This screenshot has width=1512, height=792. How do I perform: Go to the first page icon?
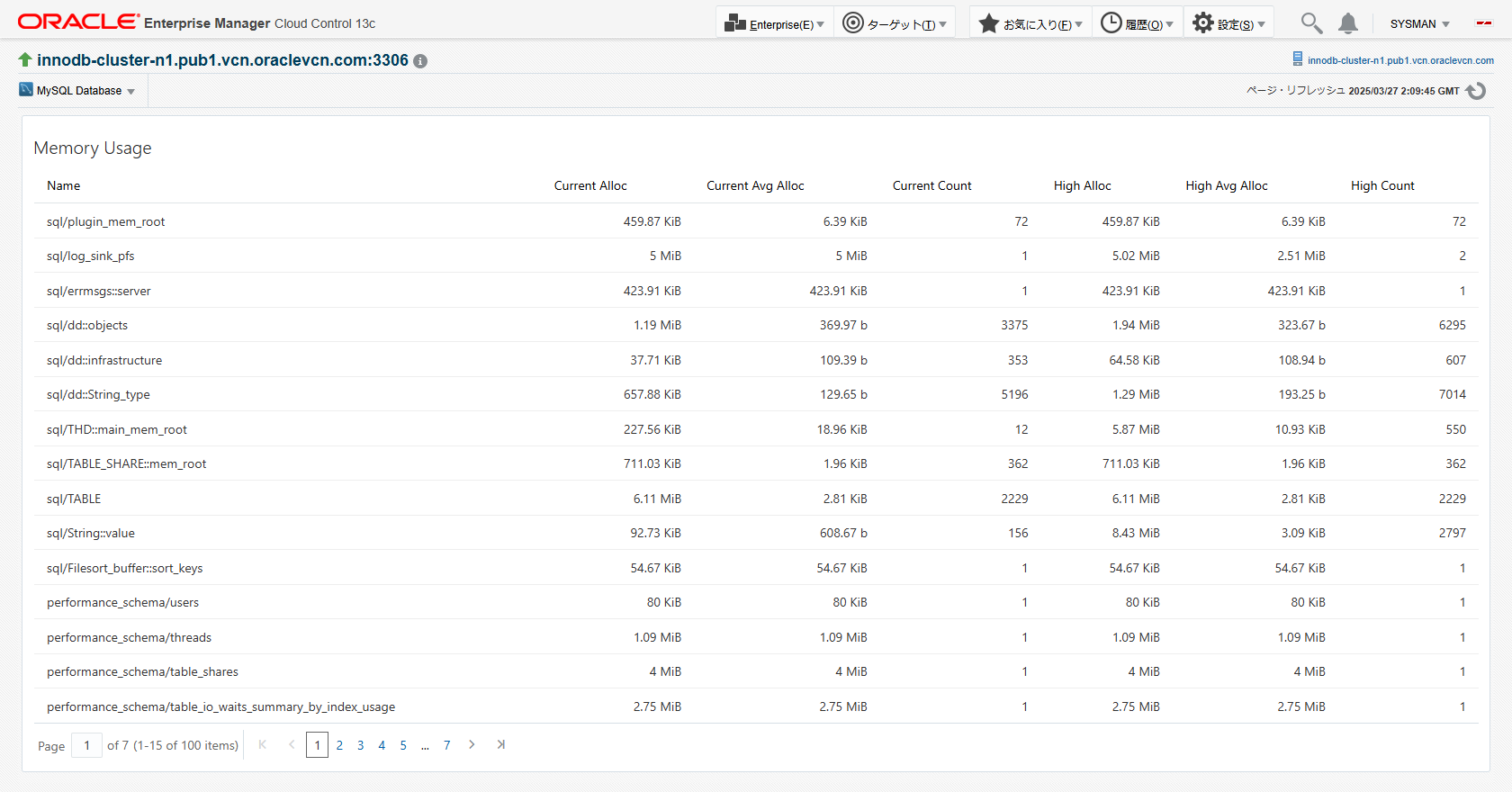[263, 744]
